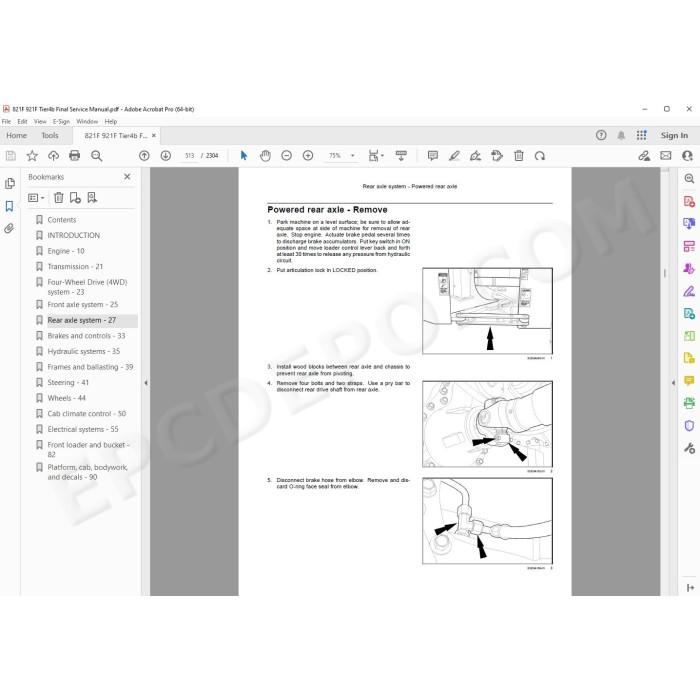Screen dimensions: 700x700
Task: Open notifications bell icon
Action: 621,135
